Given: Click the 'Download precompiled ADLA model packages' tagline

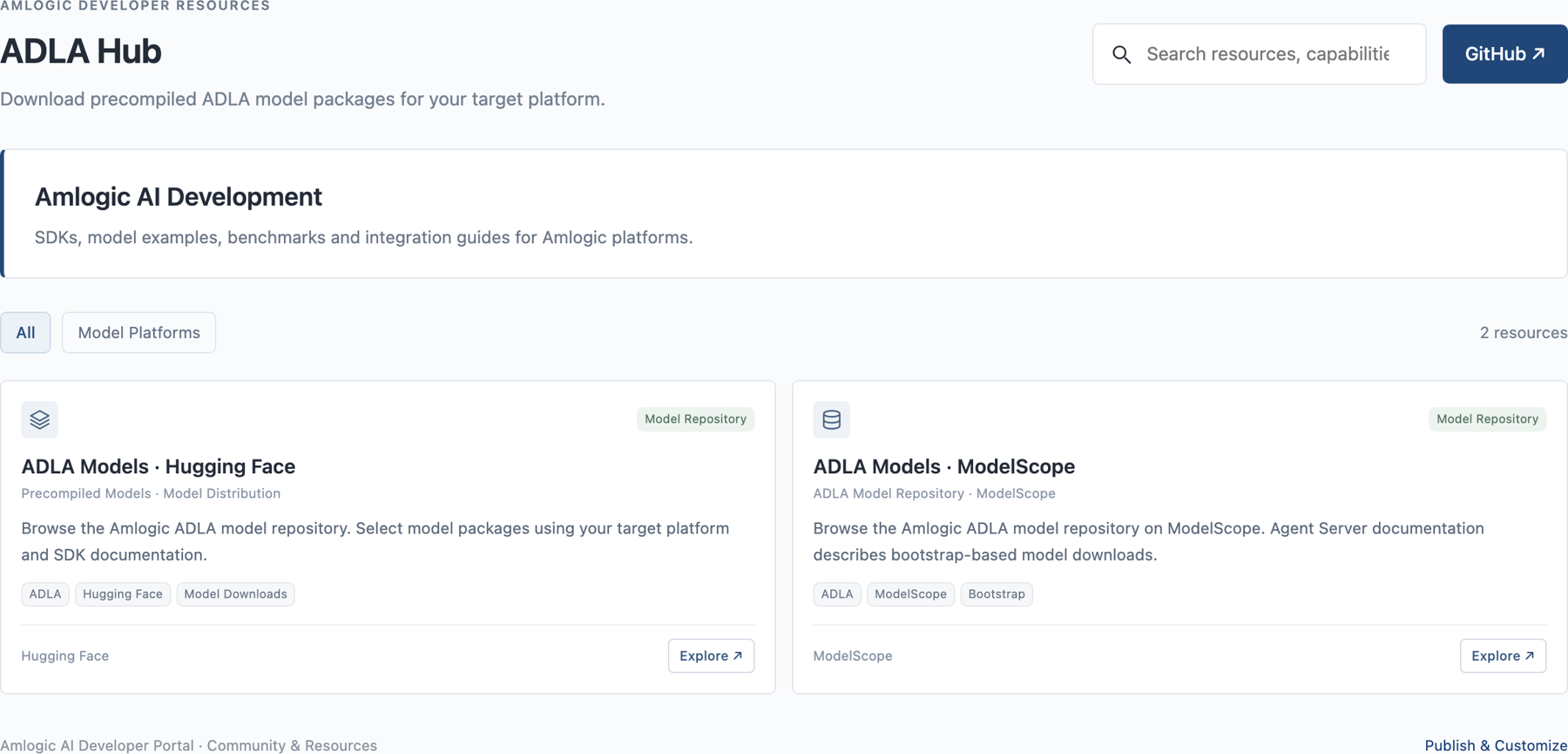Looking at the screenshot, I should click(302, 98).
